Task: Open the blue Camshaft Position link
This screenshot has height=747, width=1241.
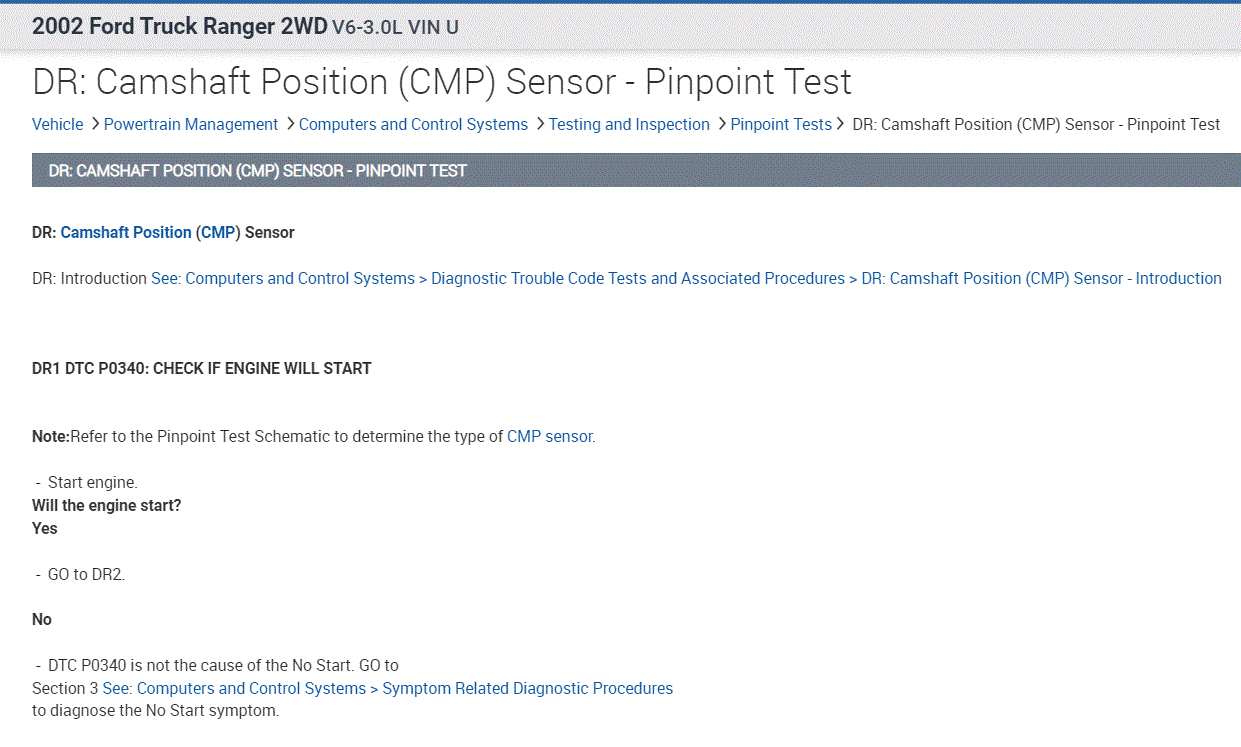Action: coord(126,233)
